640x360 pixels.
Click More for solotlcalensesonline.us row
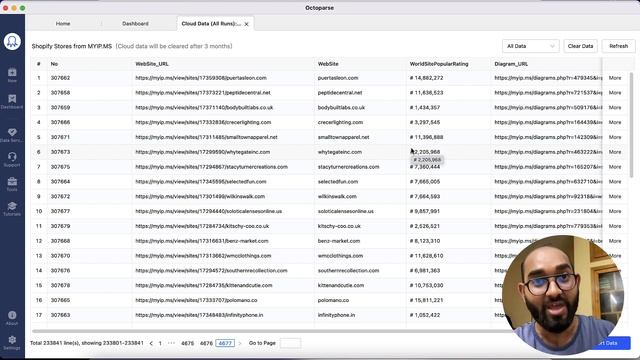click(x=615, y=211)
